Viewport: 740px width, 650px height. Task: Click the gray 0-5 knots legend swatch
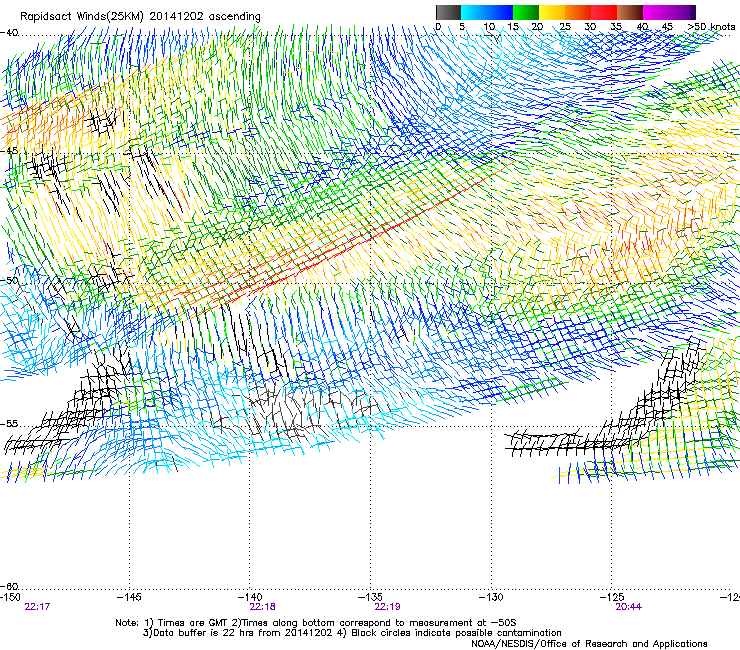[x=448, y=12]
